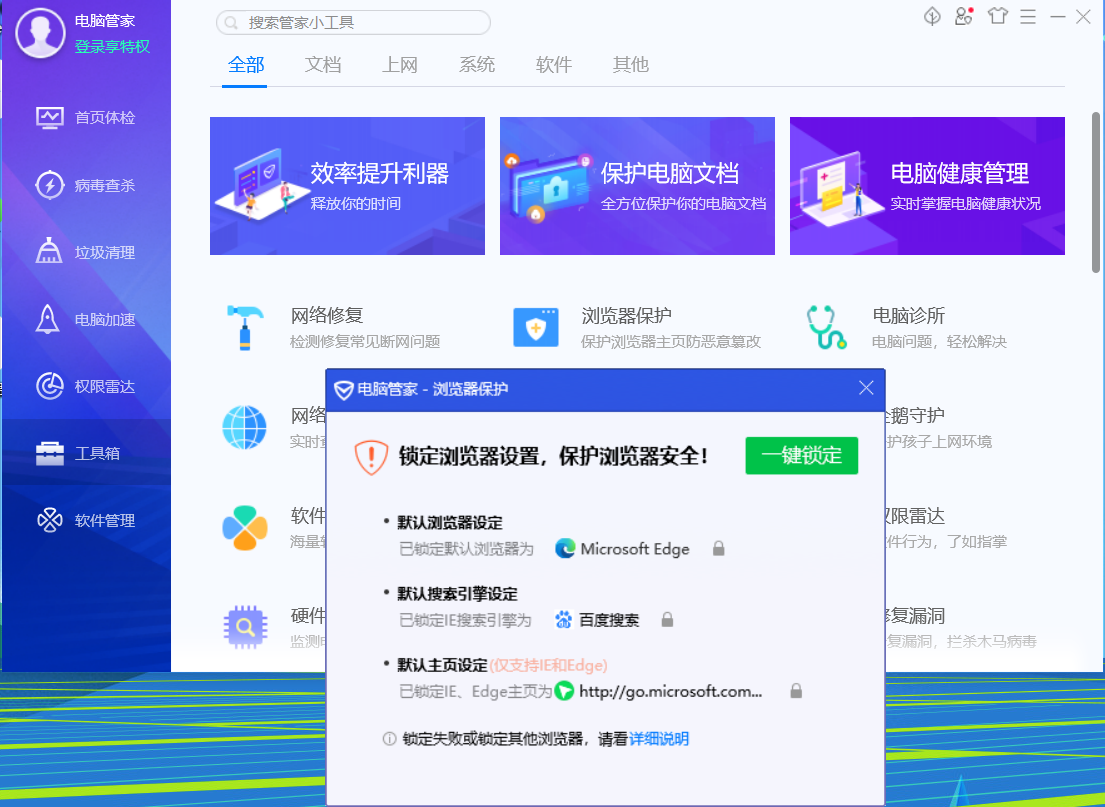Click the 网络修复 hammer icon
The width and height of the screenshot is (1105, 807).
[245, 328]
